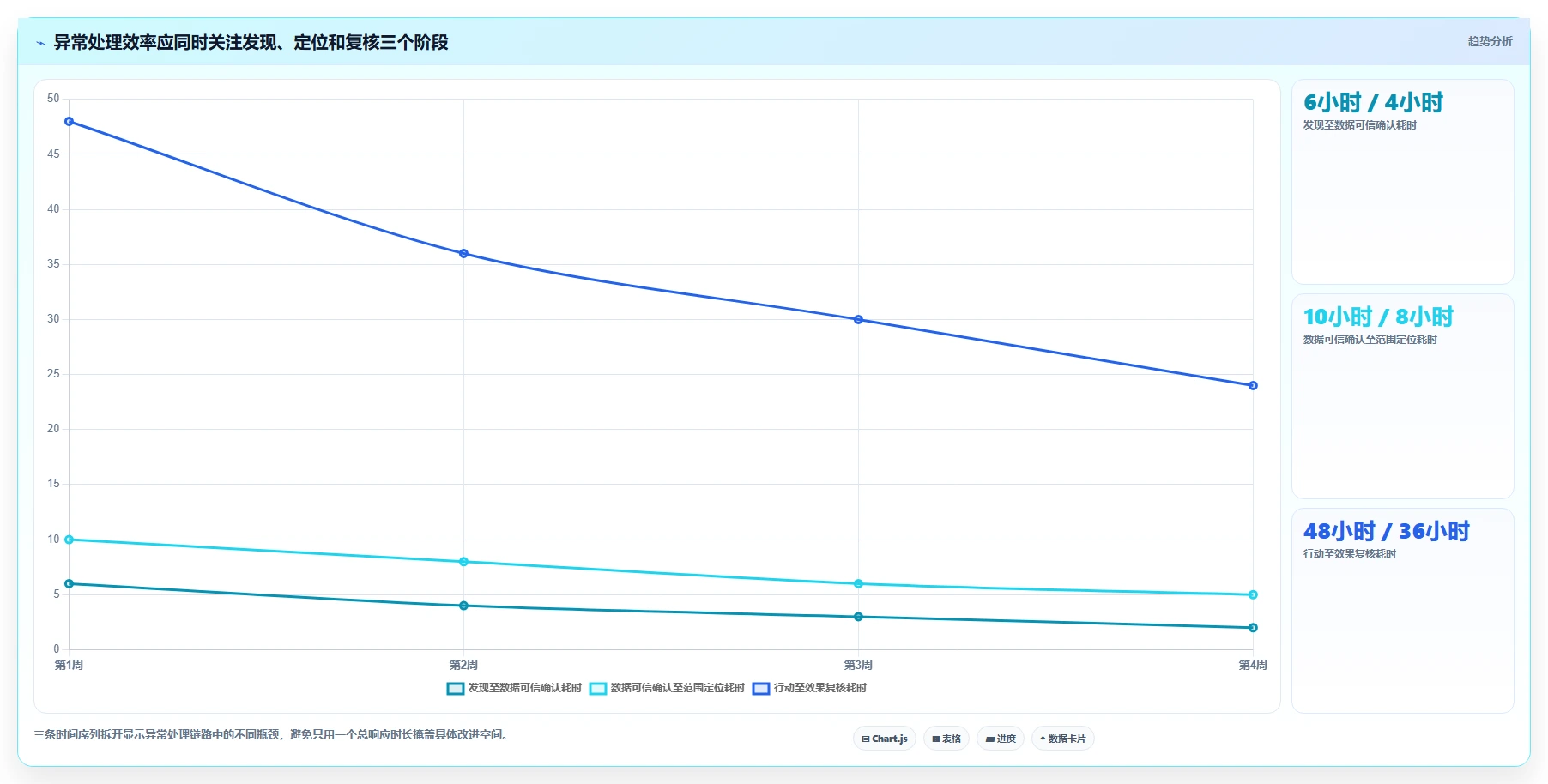Toggle the 发现至数据可信确认耗时 legend series
The height and width of the screenshot is (784, 1548).
point(514,688)
